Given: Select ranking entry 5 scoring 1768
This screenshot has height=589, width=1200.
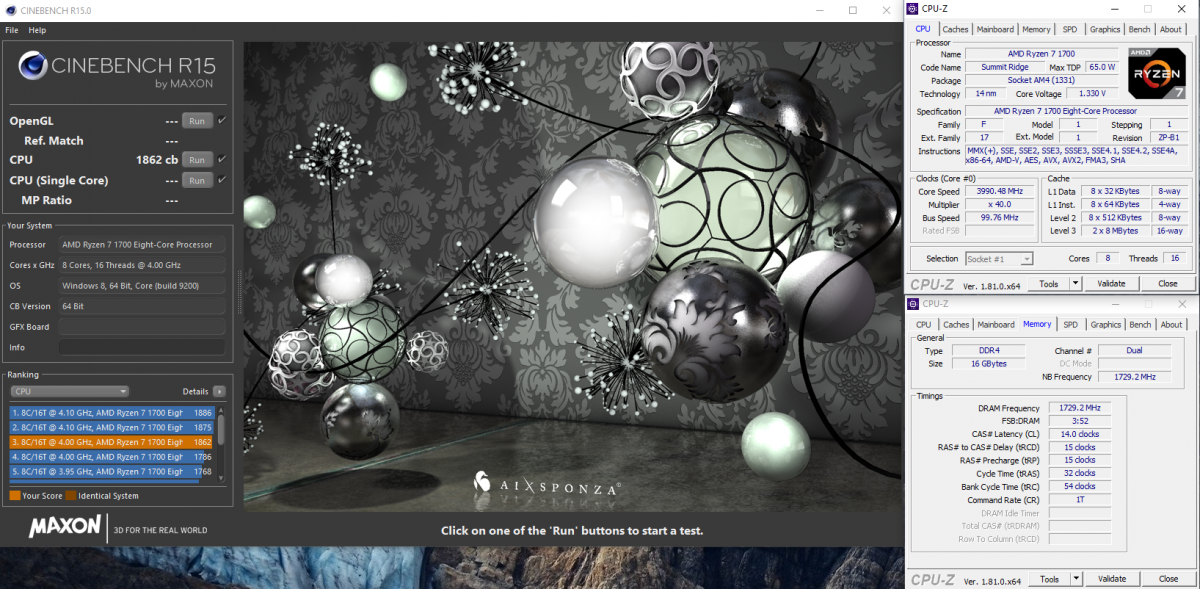Looking at the screenshot, I should pyautogui.click(x=112, y=471).
